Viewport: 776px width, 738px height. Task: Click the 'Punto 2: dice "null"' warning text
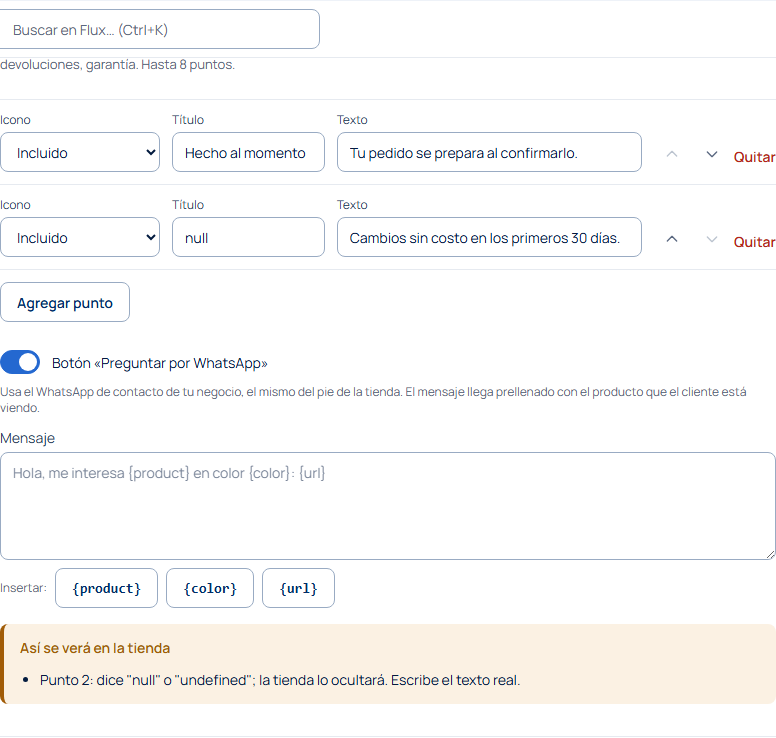coord(280,680)
